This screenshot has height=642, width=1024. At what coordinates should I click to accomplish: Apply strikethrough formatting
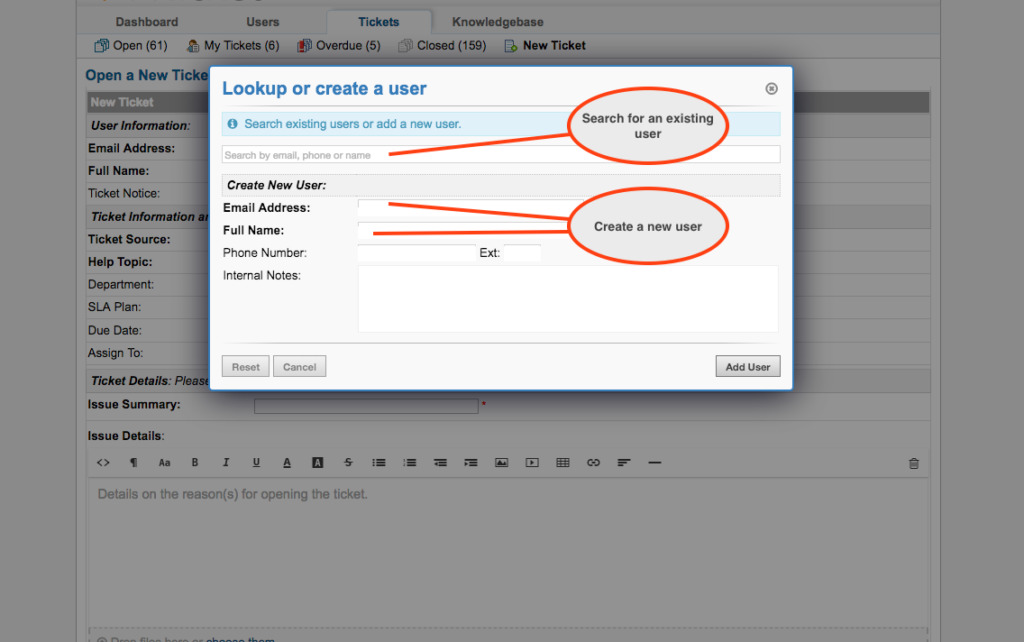pos(348,462)
